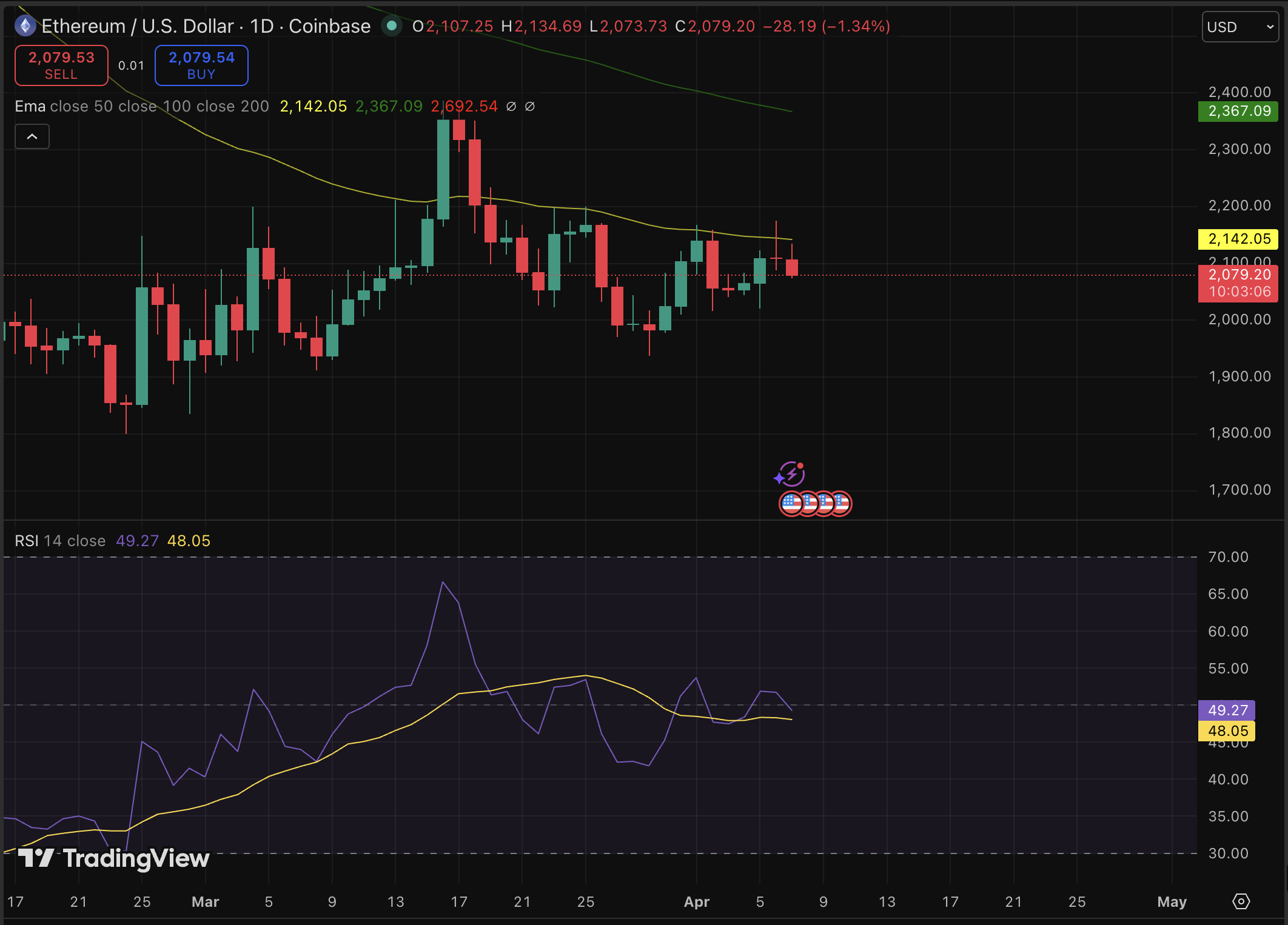This screenshot has width=1288, height=925.
Task: Click the Ema indicator average icon after 2,692.54
Action: 511,106
